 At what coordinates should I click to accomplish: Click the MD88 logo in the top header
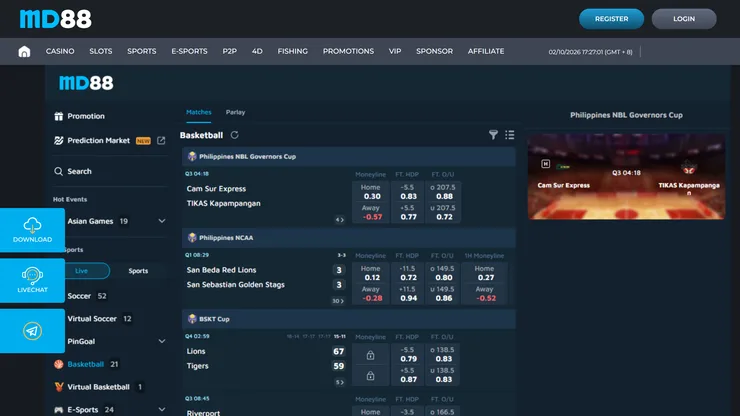[56, 19]
